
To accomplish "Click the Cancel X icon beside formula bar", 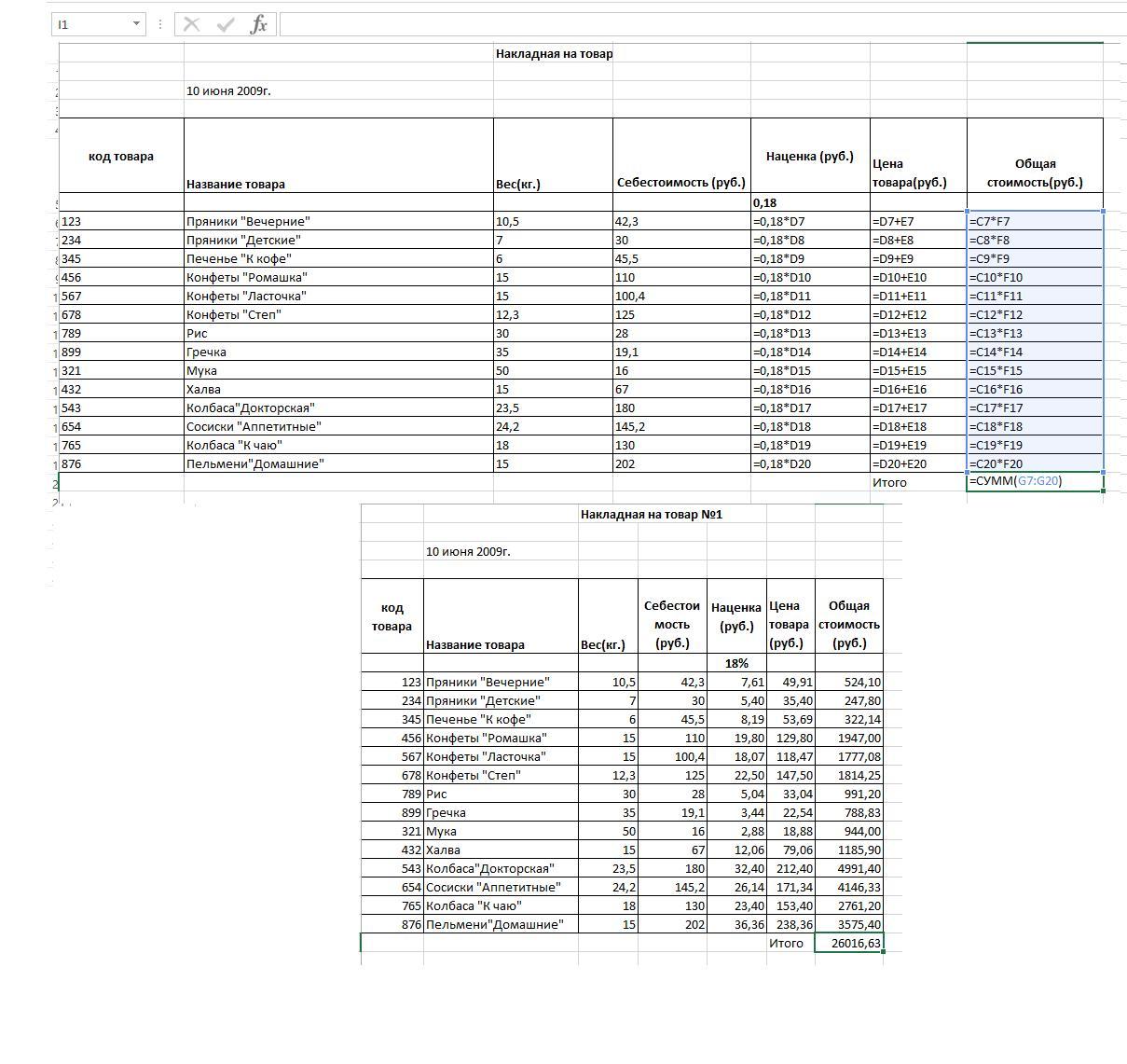I will pos(192,24).
